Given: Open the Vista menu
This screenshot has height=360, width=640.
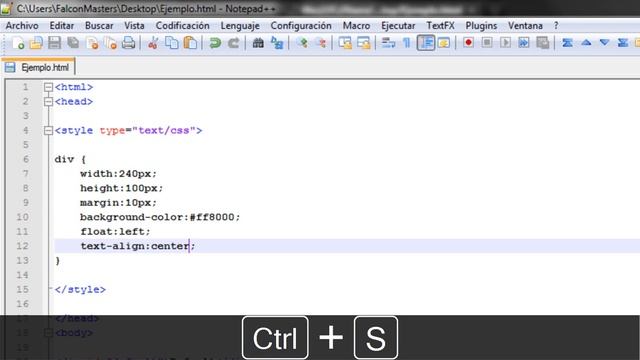Looking at the screenshot, I should 134,26.
